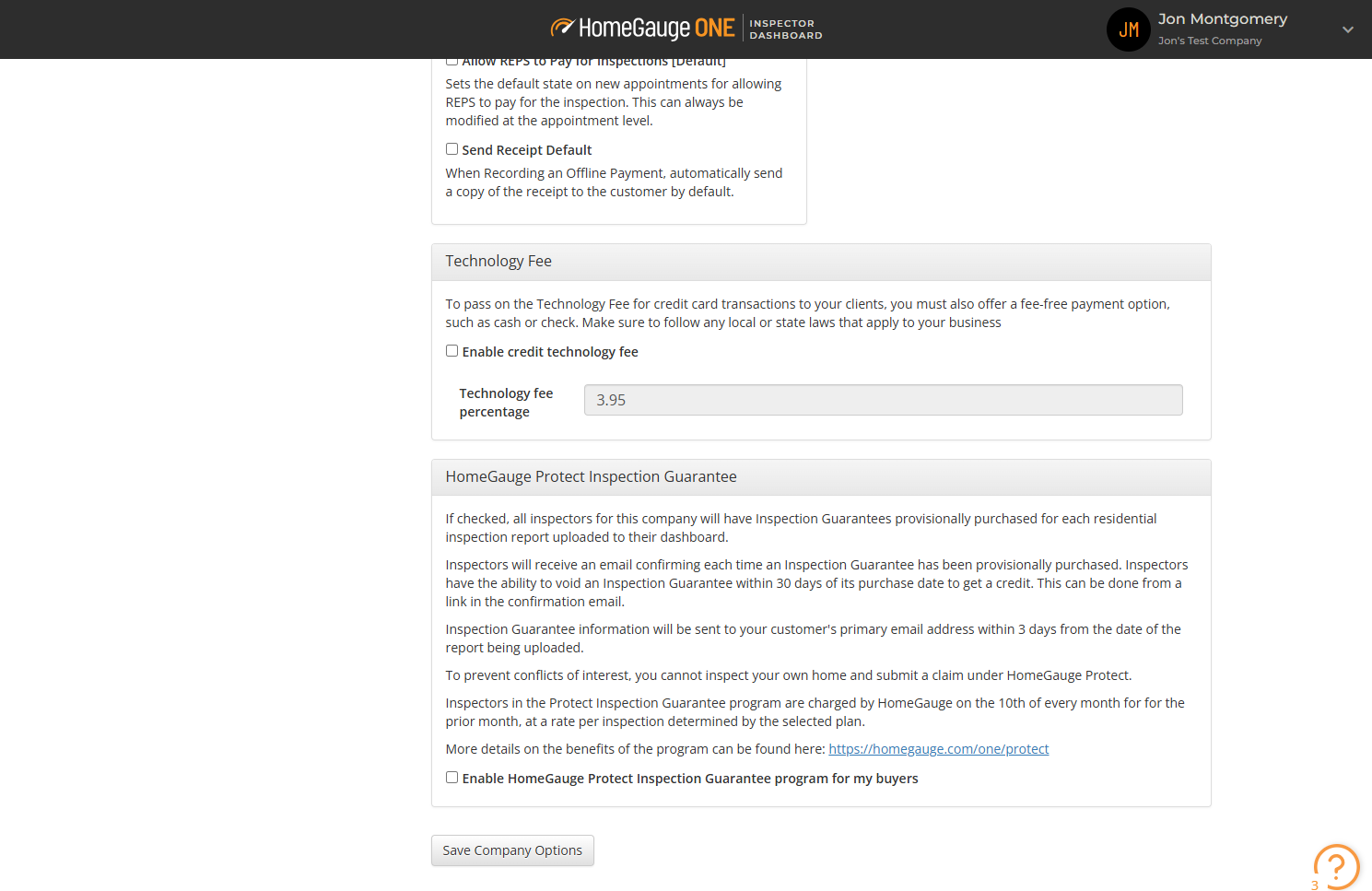
Task: Click the Enable credit technology fee label
Action: click(550, 352)
